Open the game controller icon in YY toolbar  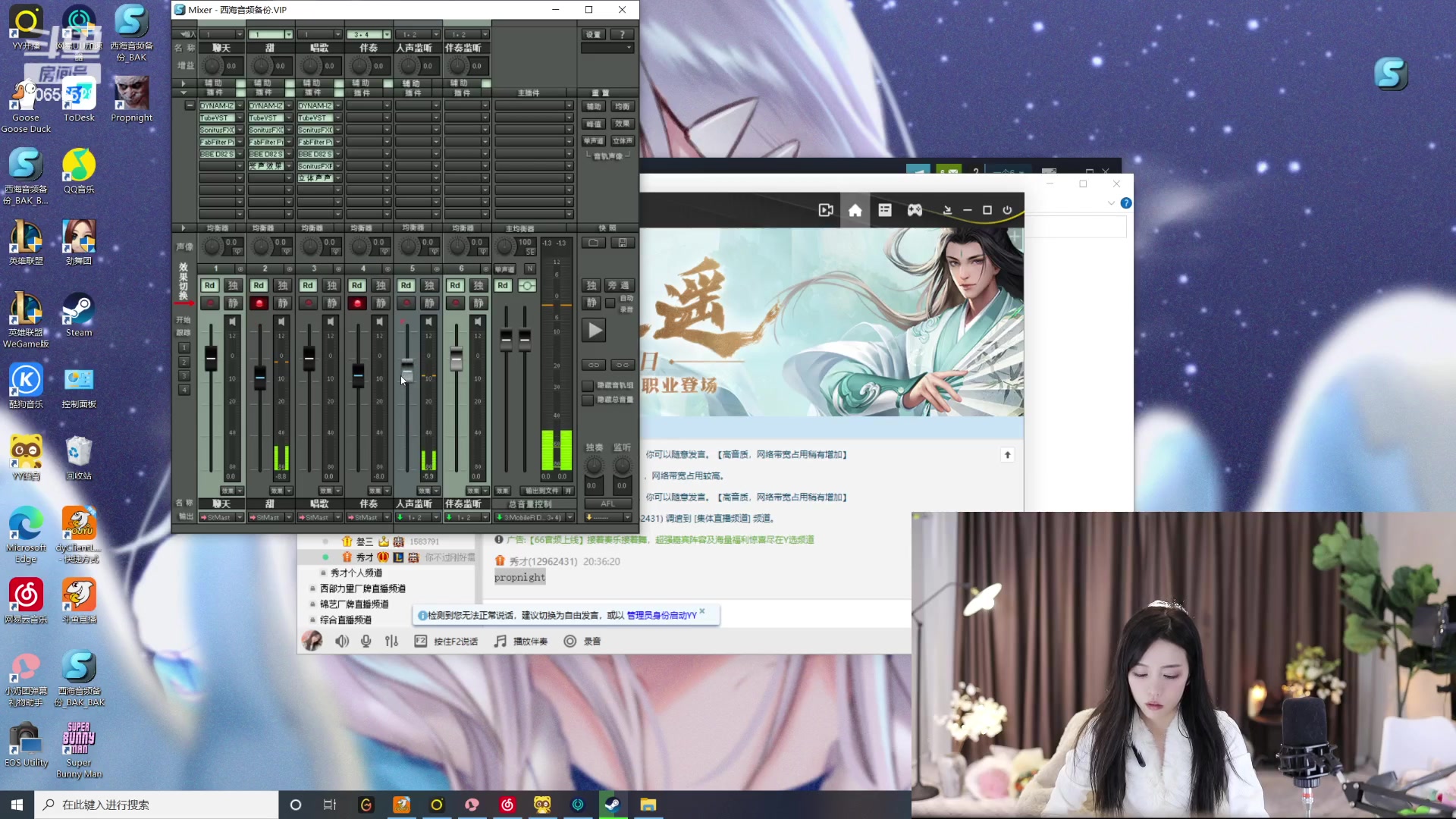[915, 210]
